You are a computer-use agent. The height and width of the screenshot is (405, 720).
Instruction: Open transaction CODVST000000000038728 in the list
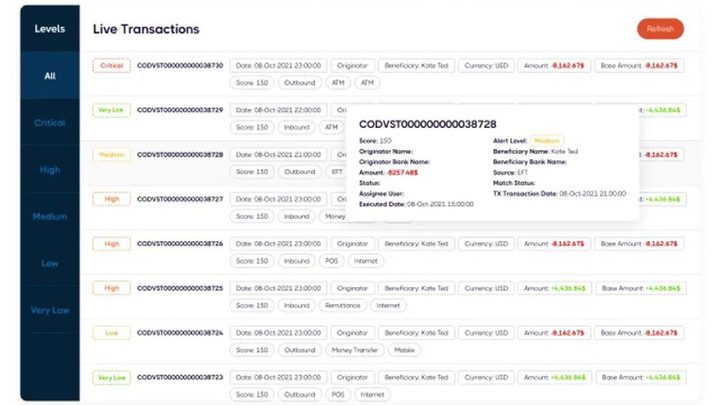click(x=180, y=155)
